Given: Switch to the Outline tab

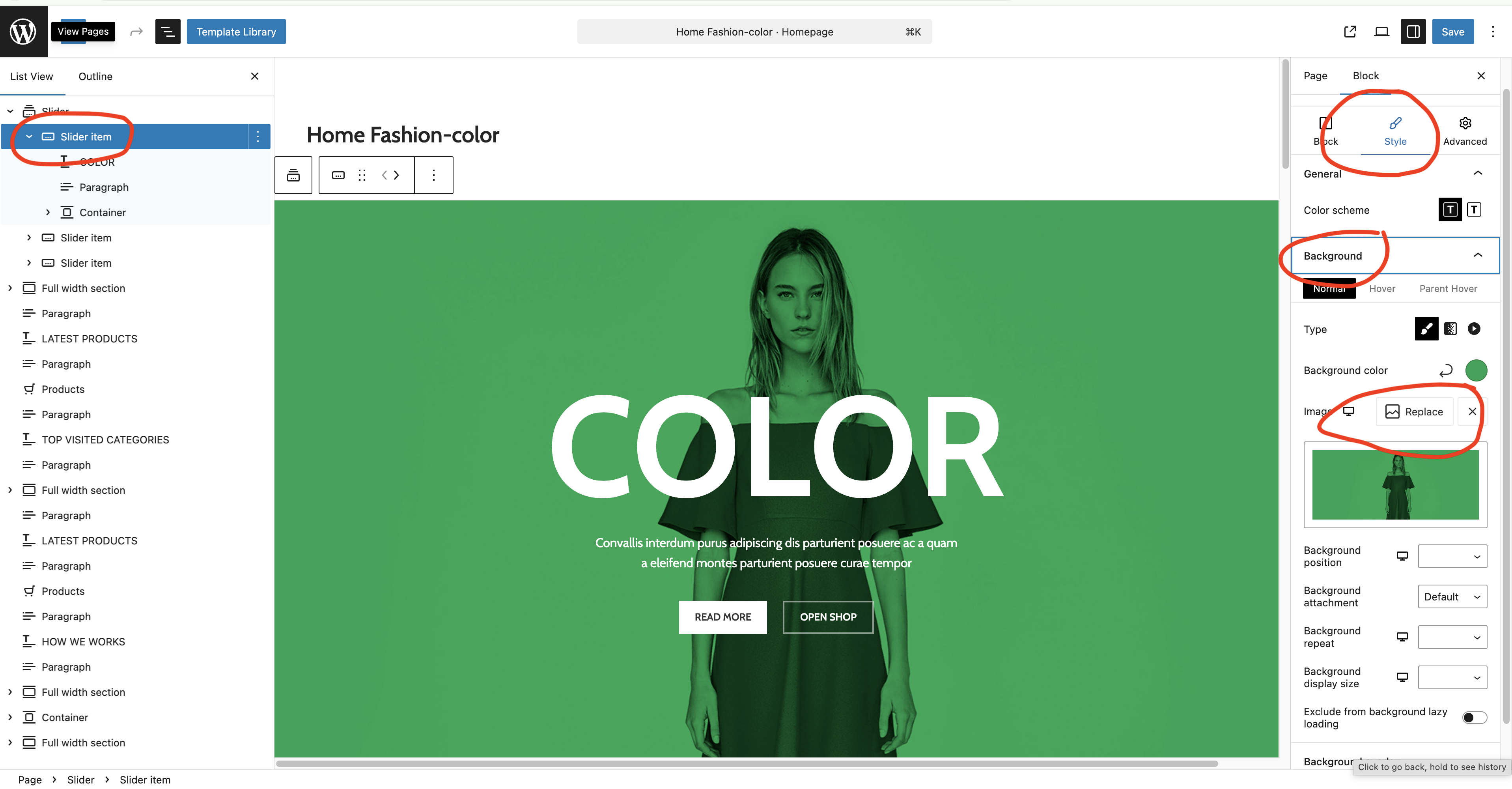Looking at the screenshot, I should [x=95, y=76].
